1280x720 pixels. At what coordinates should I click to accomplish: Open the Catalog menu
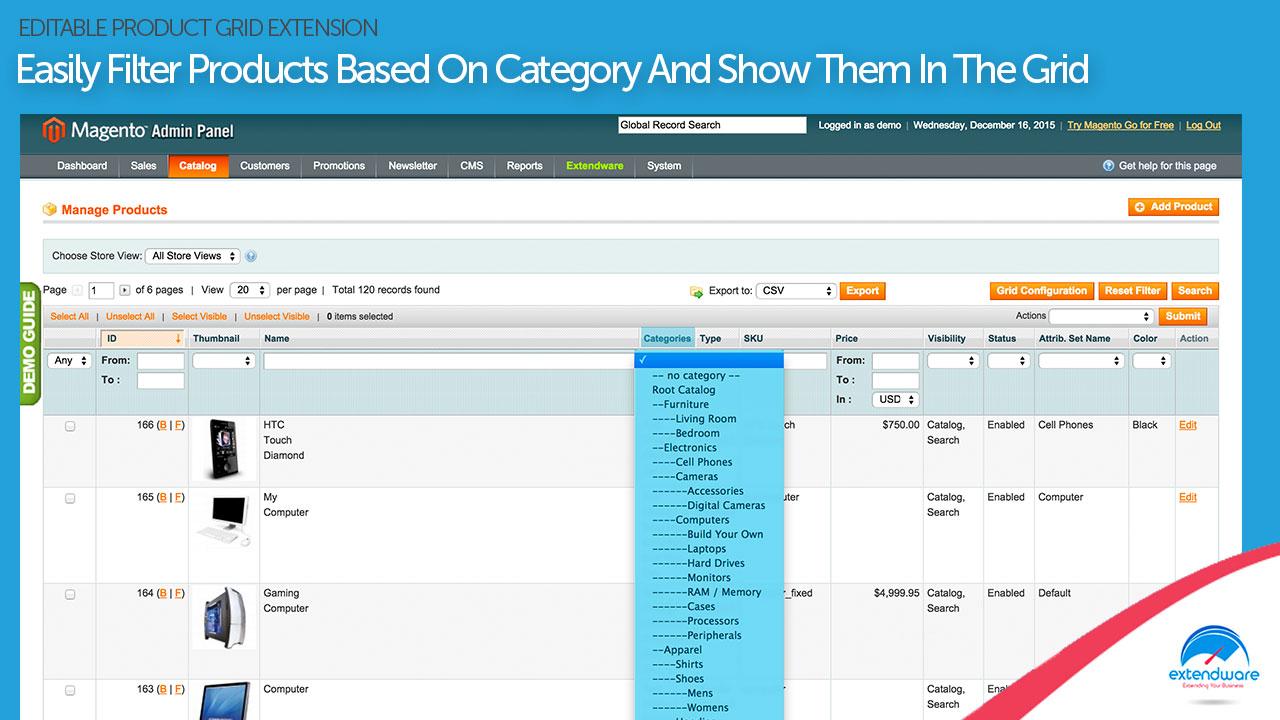pyautogui.click(x=198, y=166)
